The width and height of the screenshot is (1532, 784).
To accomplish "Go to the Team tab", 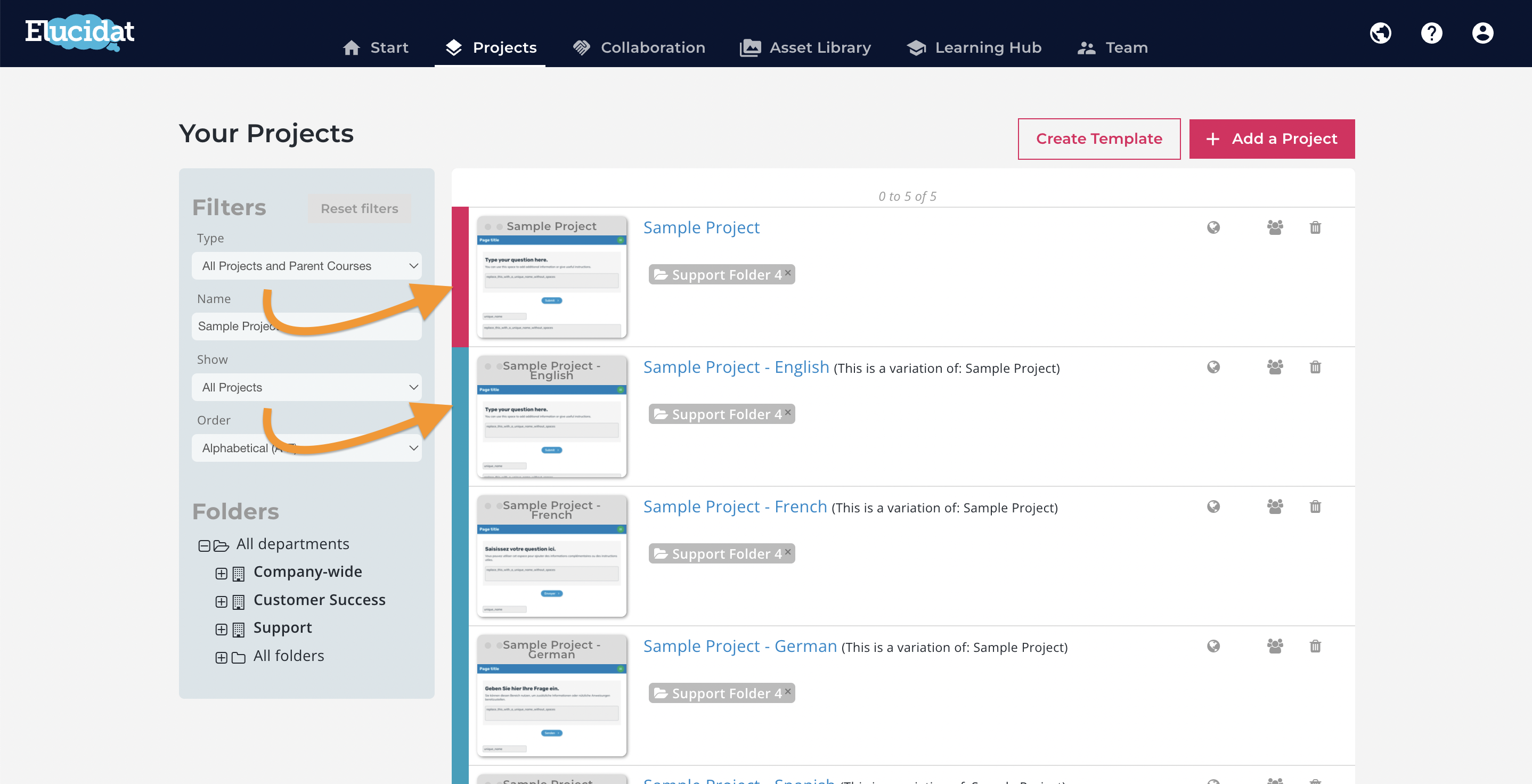I will [x=1112, y=47].
